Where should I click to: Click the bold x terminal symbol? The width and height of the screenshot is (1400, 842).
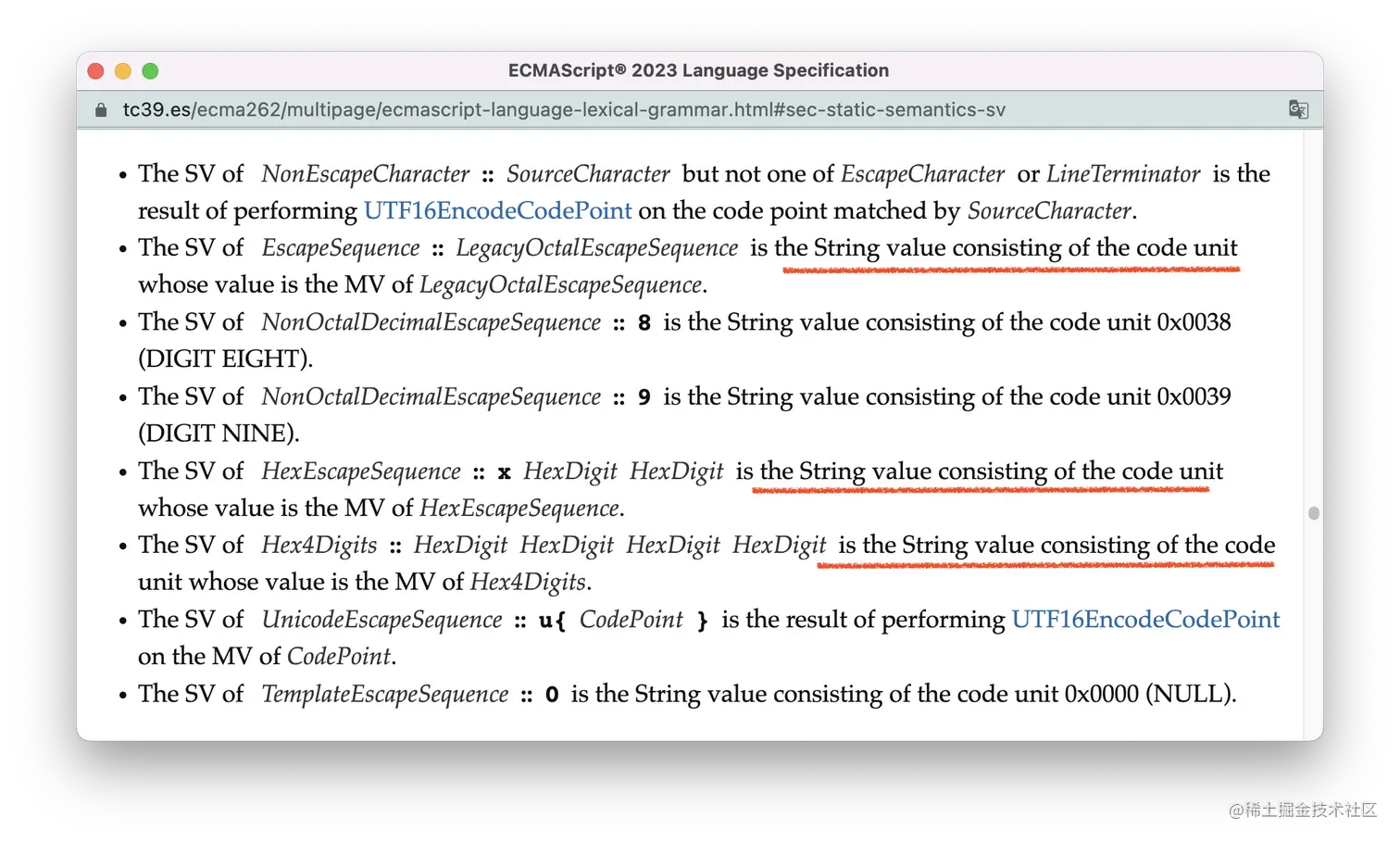click(504, 472)
